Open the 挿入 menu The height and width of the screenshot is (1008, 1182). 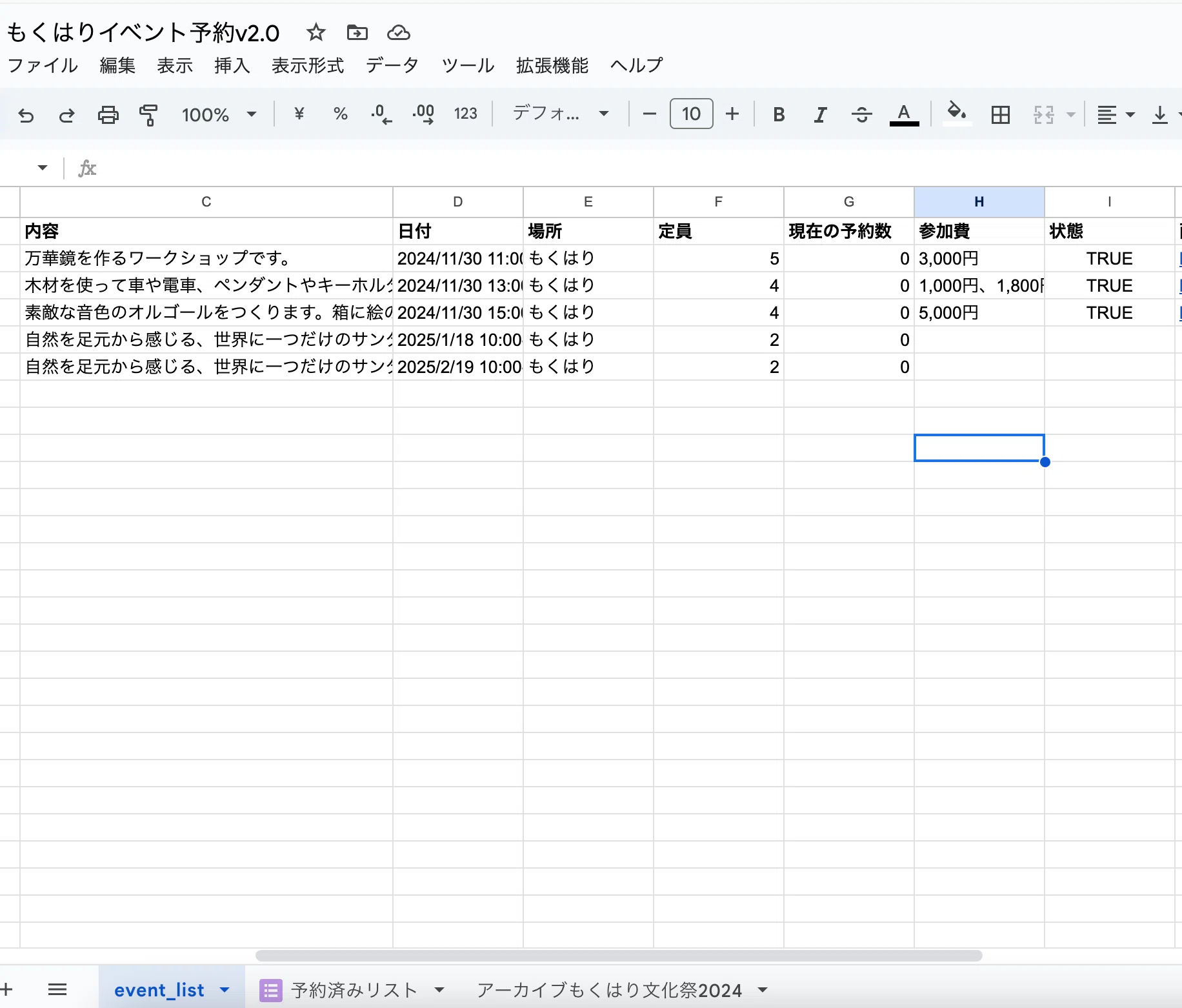point(232,65)
